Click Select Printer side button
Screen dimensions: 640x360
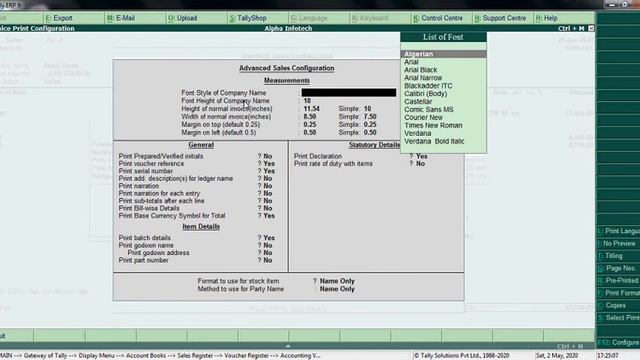[618, 318]
